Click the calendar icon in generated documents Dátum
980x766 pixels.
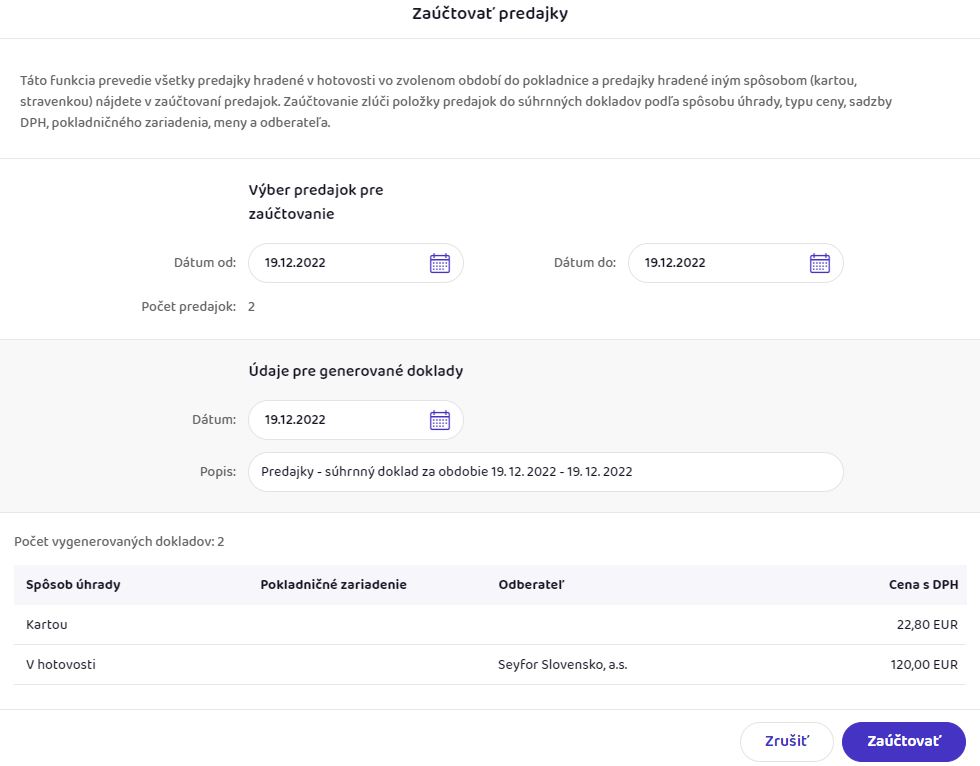[440, 420]
